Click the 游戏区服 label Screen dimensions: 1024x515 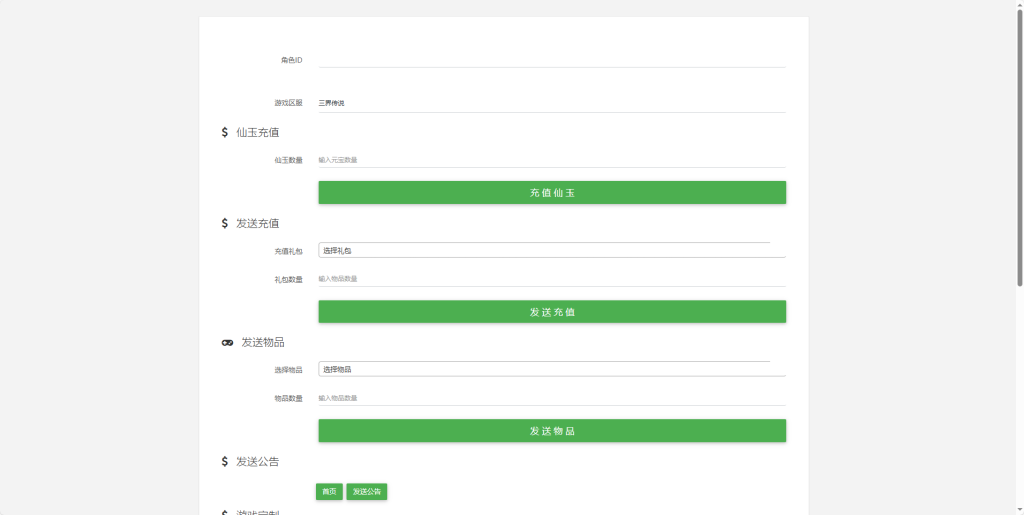288,103
